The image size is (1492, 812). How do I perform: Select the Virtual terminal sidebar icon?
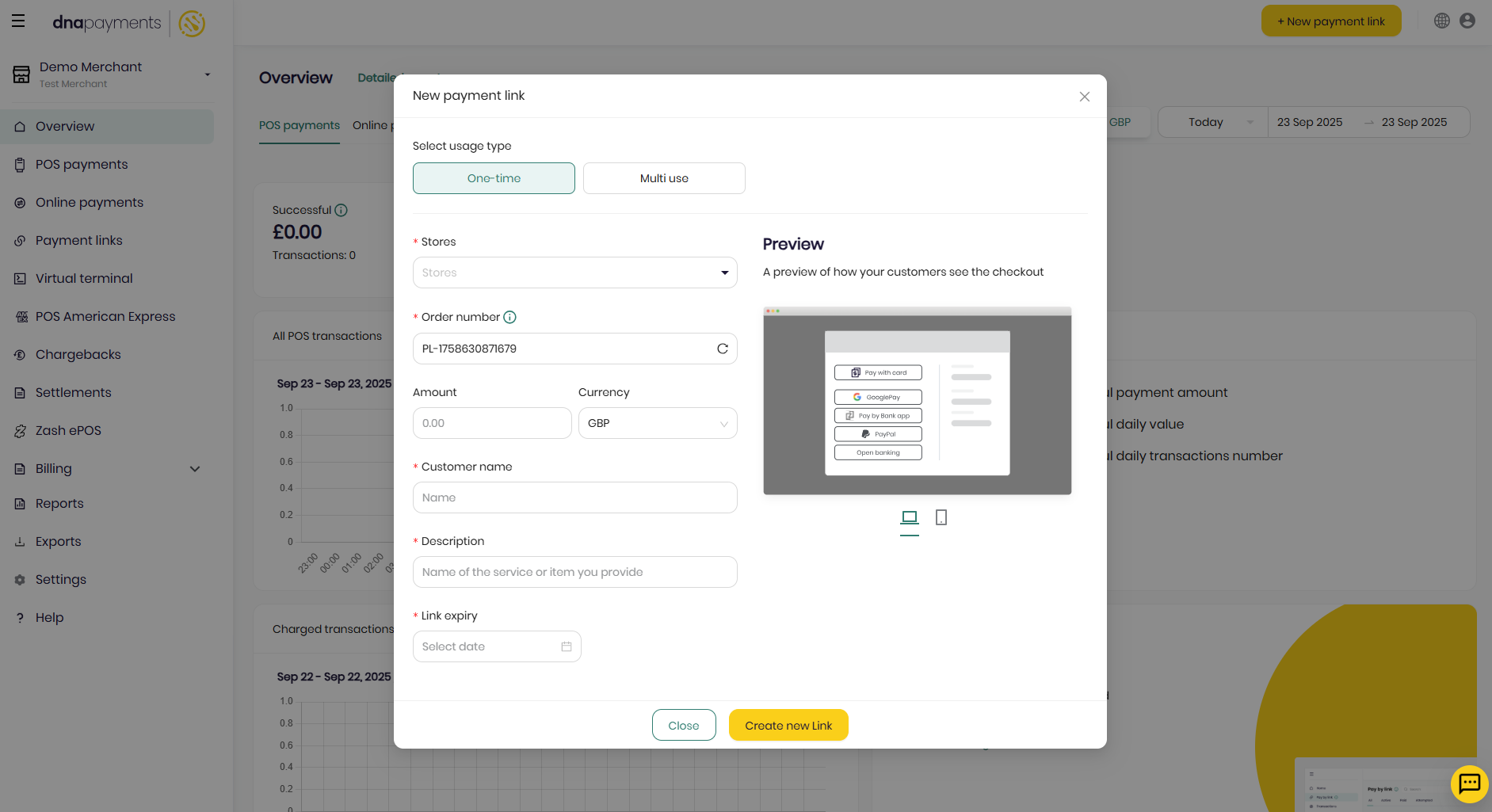[x=19, y=278]
